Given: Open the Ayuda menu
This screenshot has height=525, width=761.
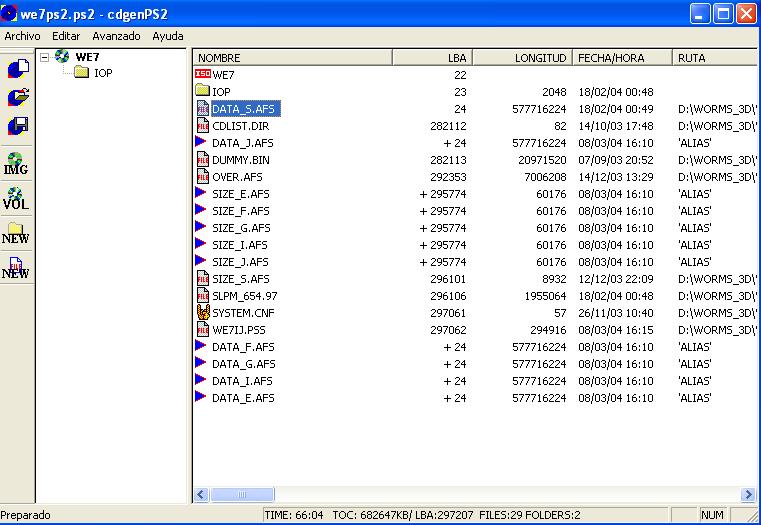Looking at the screenshot, I should click(168, 36).
